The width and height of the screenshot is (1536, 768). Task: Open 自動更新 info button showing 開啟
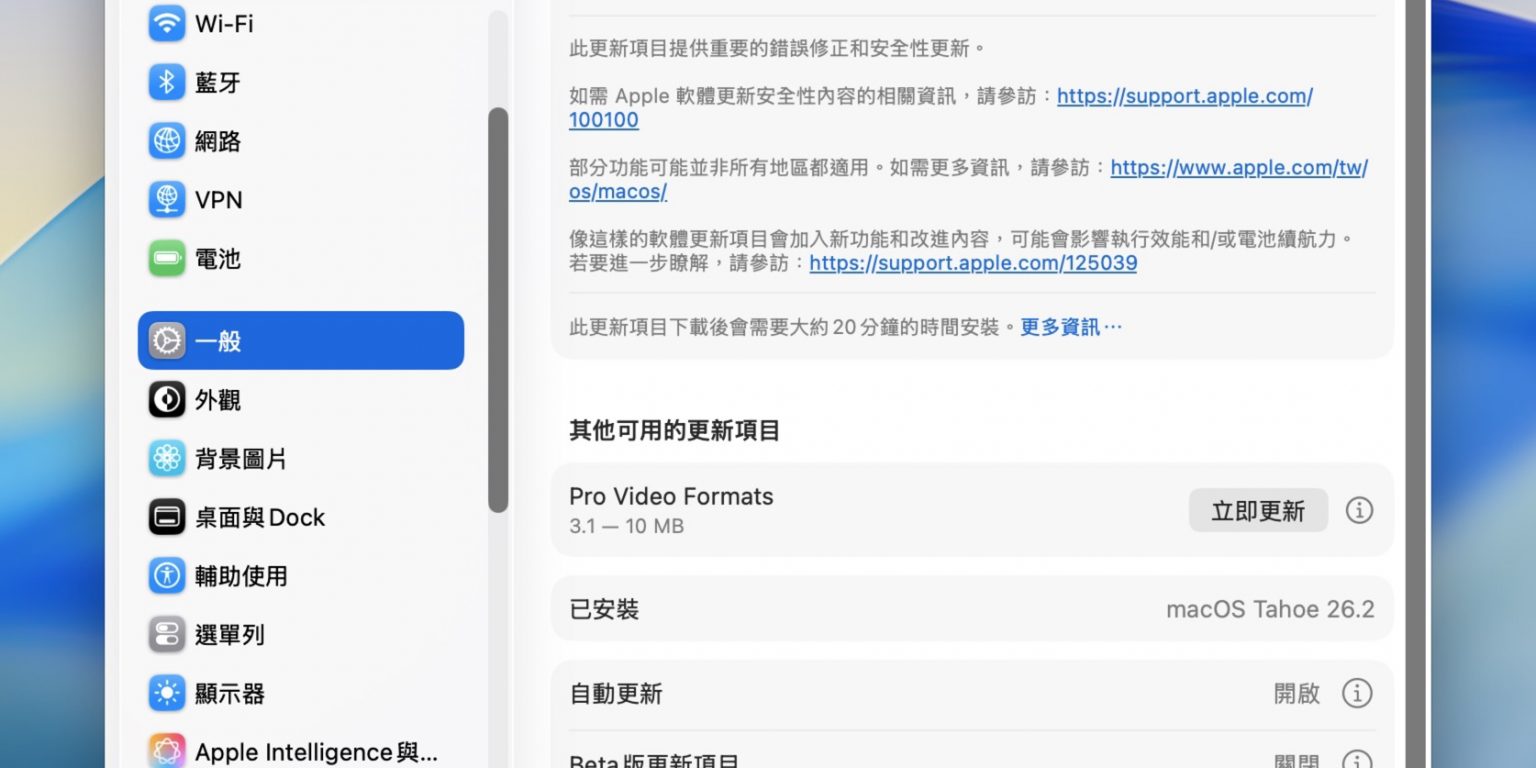[x=1356, y=693]
